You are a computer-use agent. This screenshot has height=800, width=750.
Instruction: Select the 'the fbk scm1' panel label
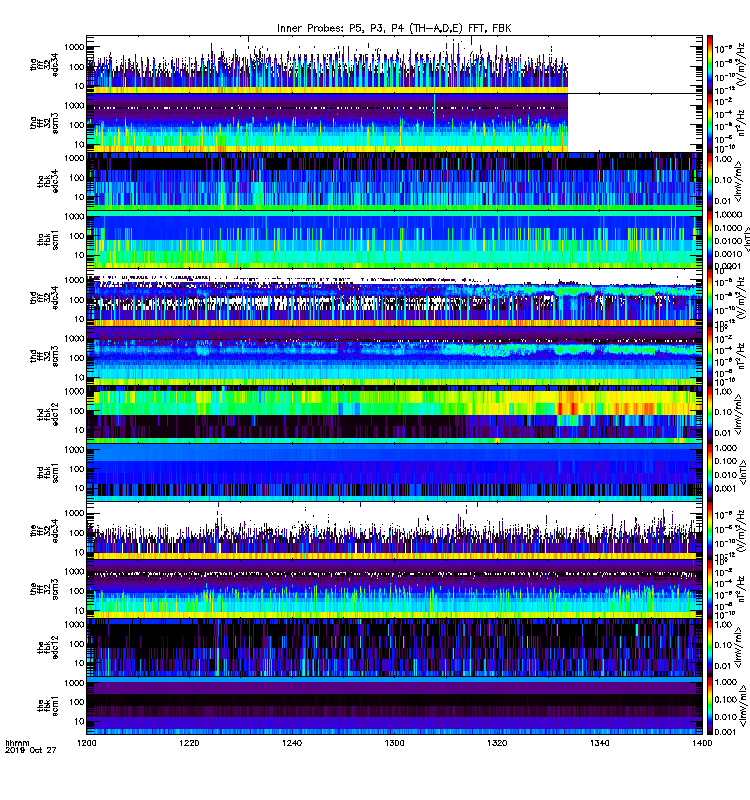click(47, 706)
